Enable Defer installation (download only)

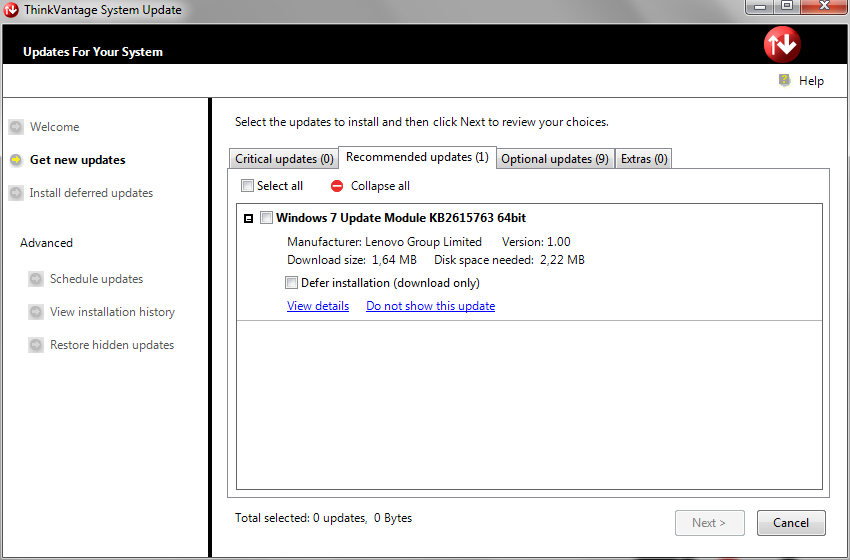292,283
